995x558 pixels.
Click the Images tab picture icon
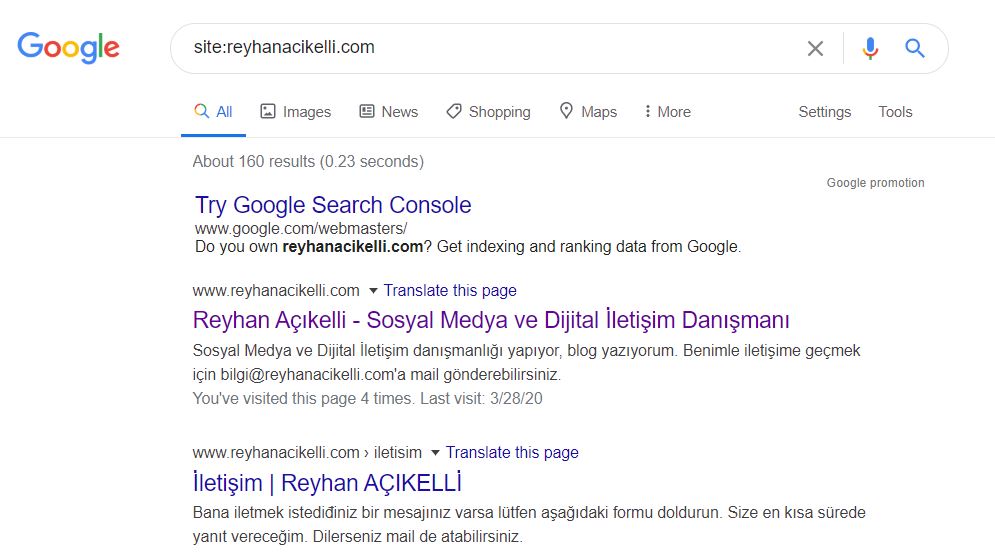pyautogui.click(x=268, y=111)
